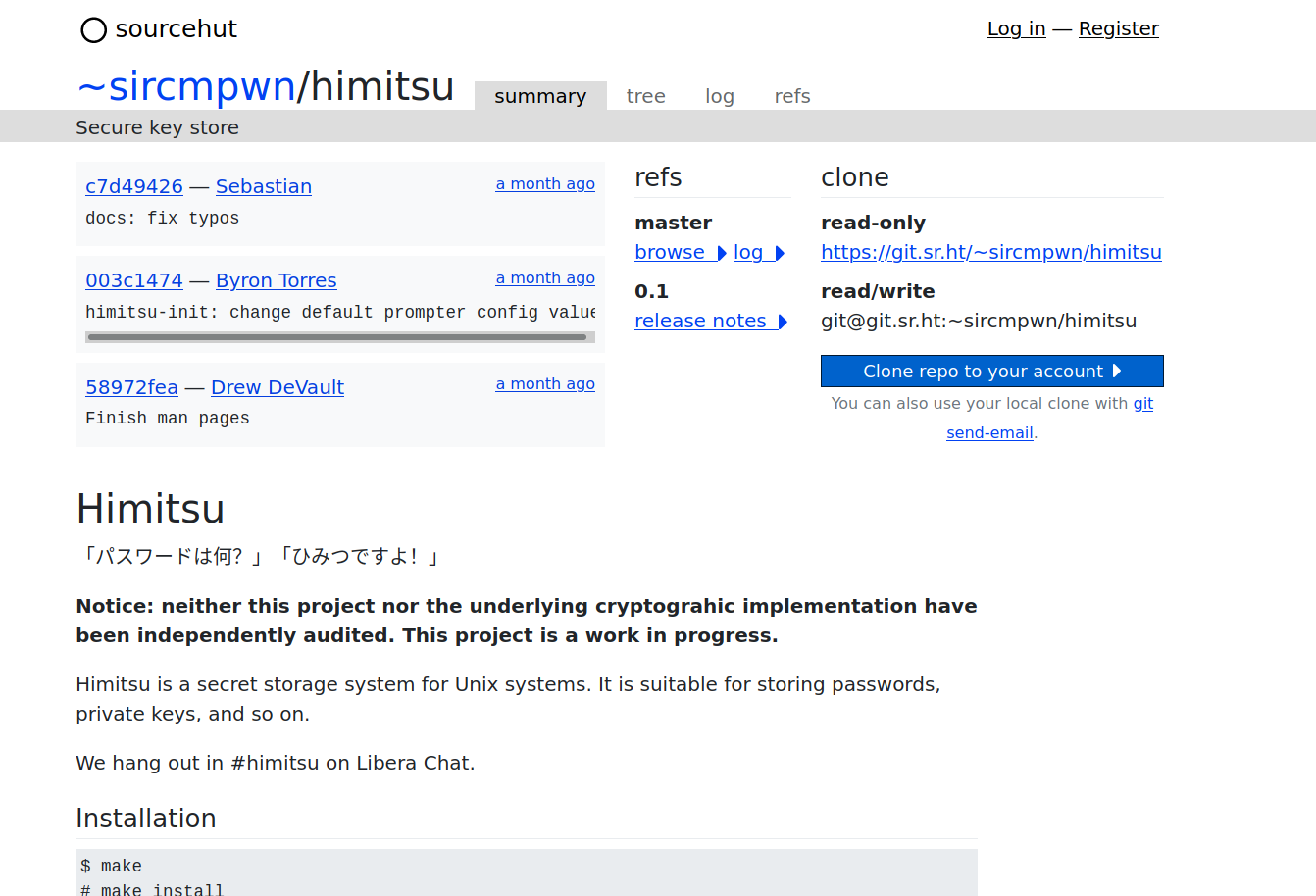
Task: Click 'a month ago' on Finish man pages commit
Action: click(545, 383)
